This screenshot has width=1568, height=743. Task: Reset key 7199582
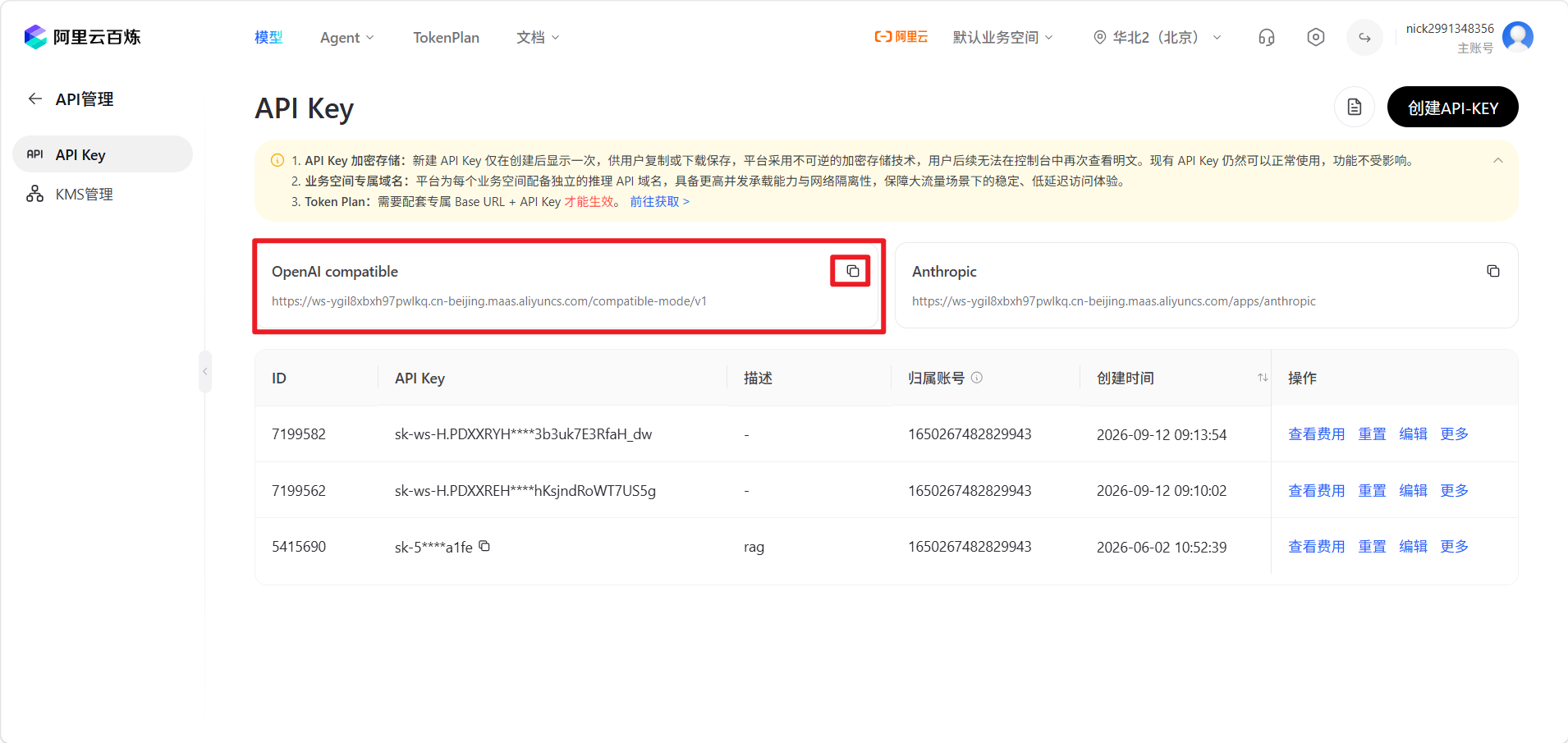click(x=1372, y=434)
